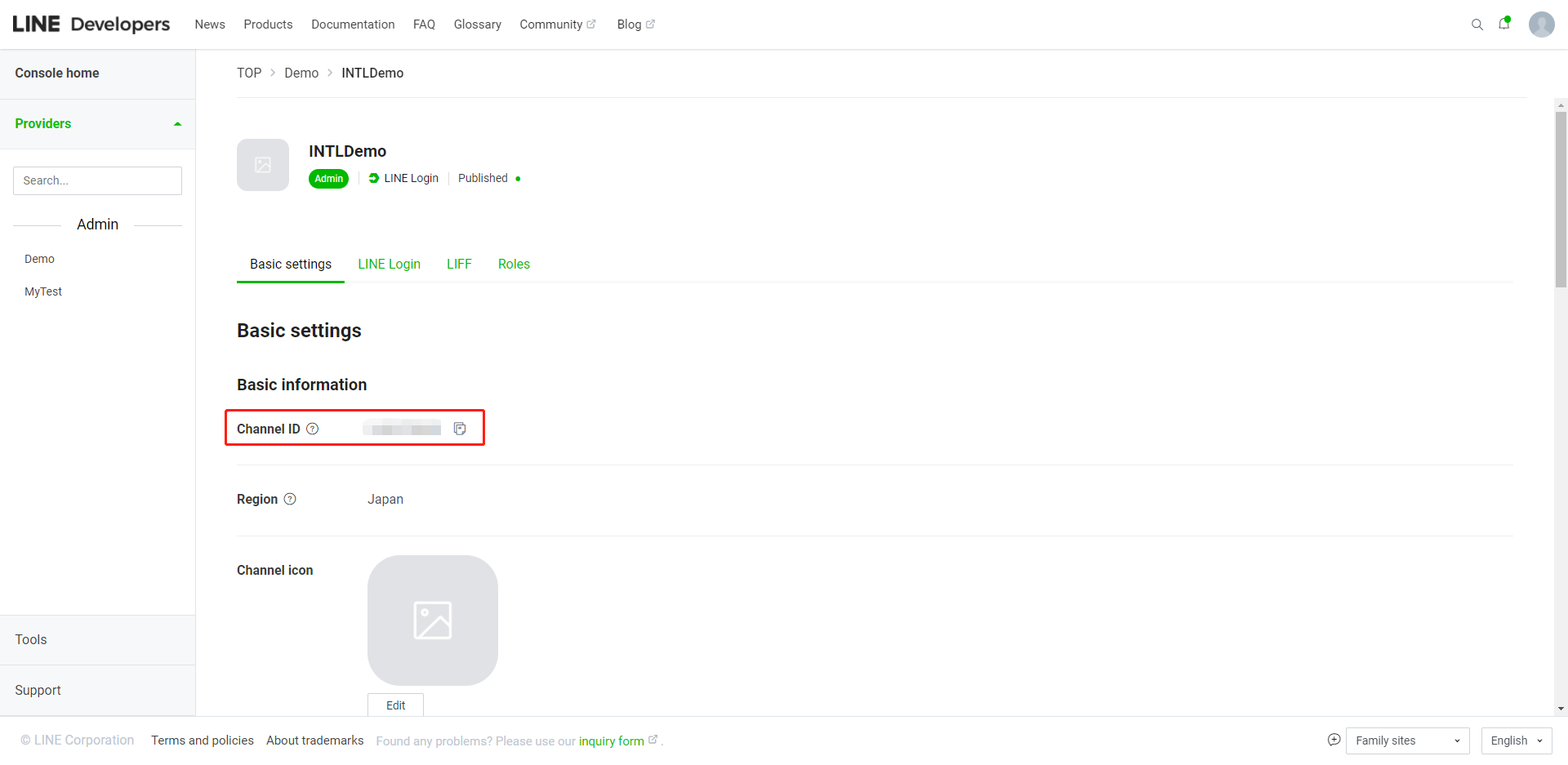The image size is (1568, 765).
Task: Open News in the top navigation
Action: 210,24
